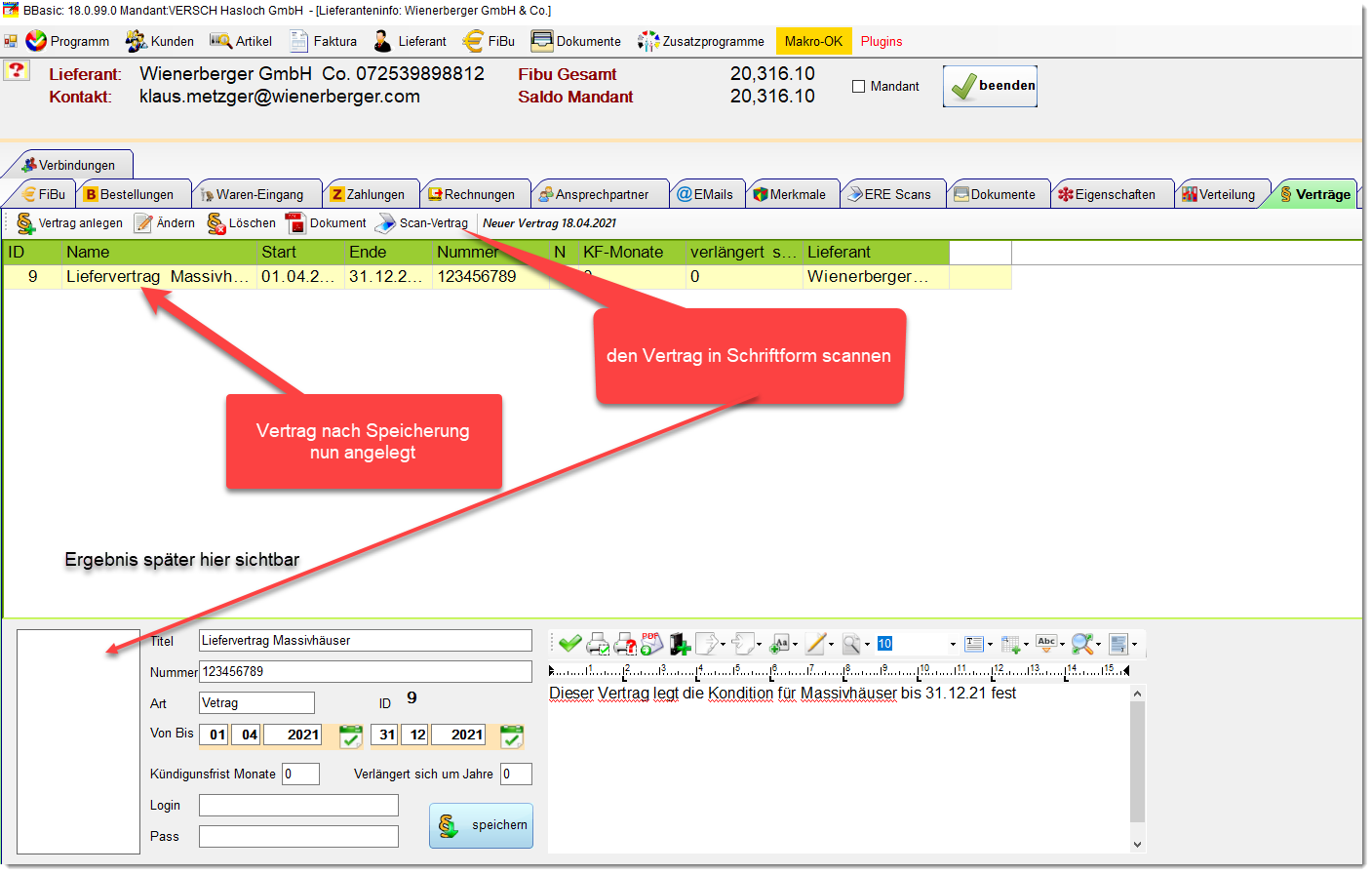
Task: Open the Faktura menu
Action: point(323,41)
